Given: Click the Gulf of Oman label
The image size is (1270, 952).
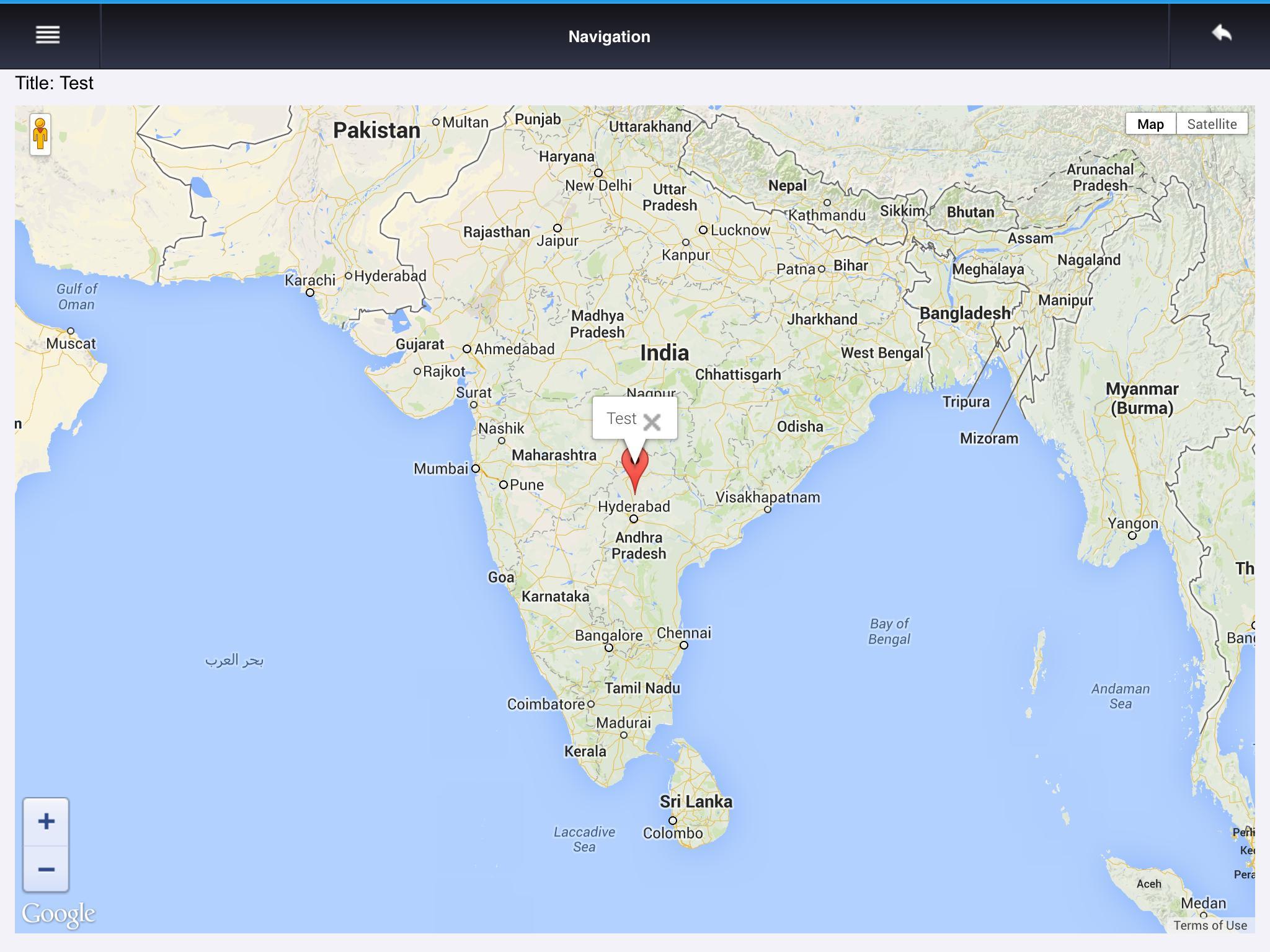Looking at the screenshot, I should pos(76,296).
